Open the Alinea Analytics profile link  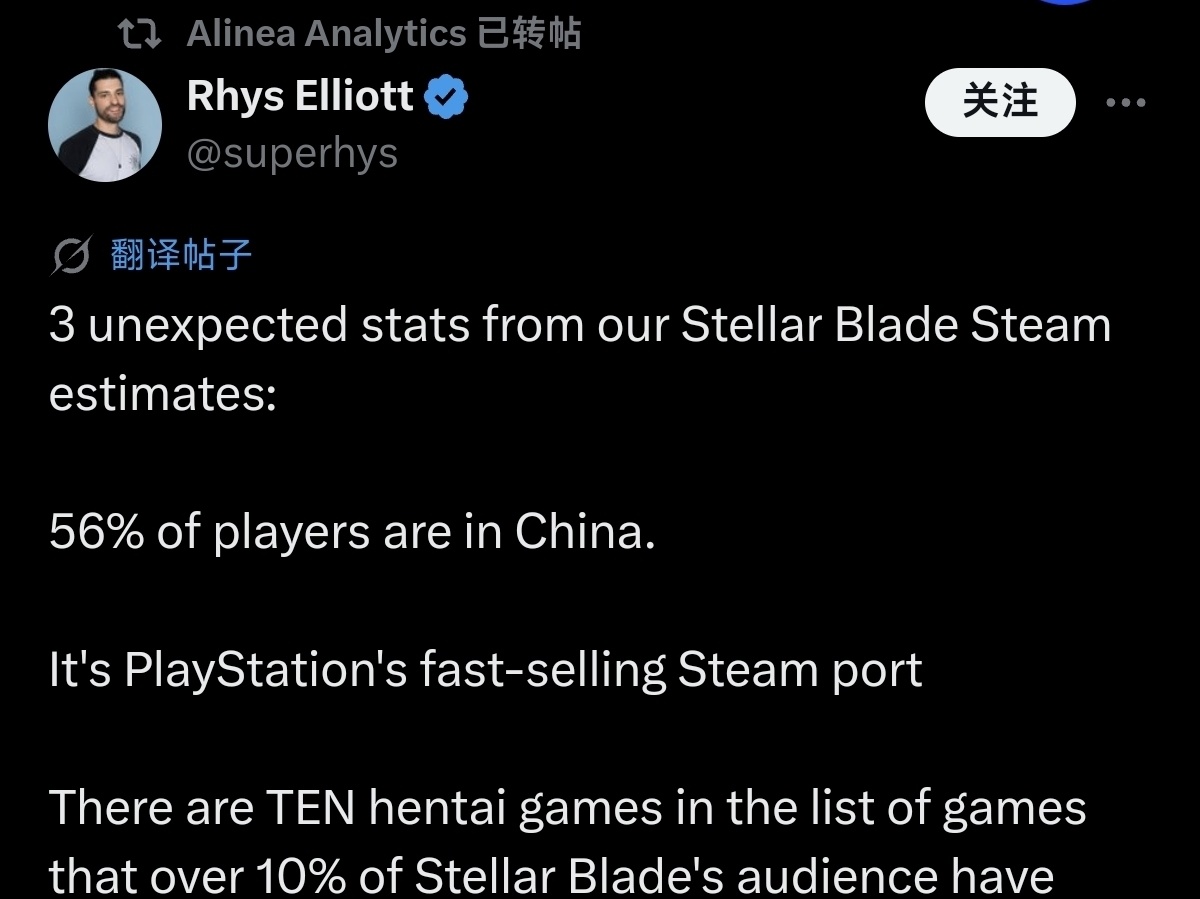click(326, 35)
